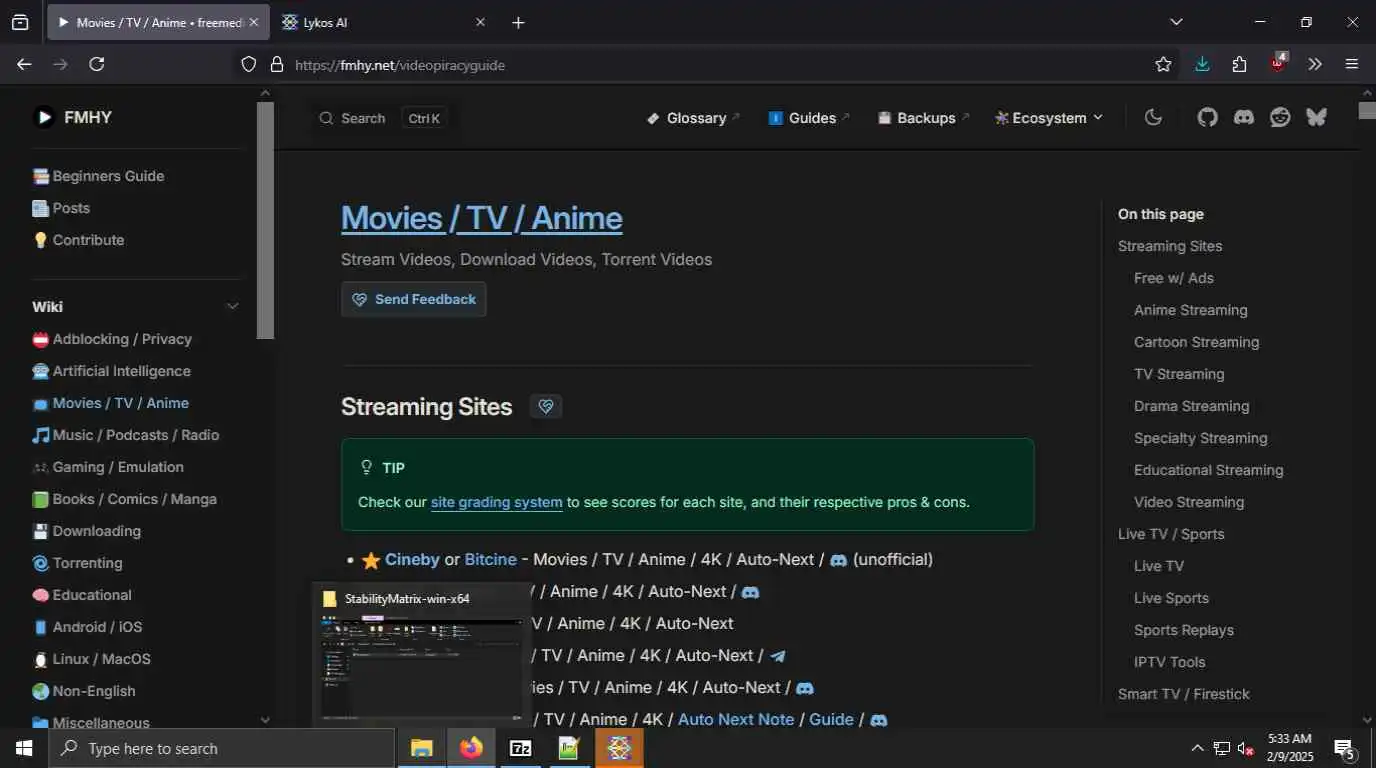
Task: Open the site grading system link
Action: (x=497, y=502)
